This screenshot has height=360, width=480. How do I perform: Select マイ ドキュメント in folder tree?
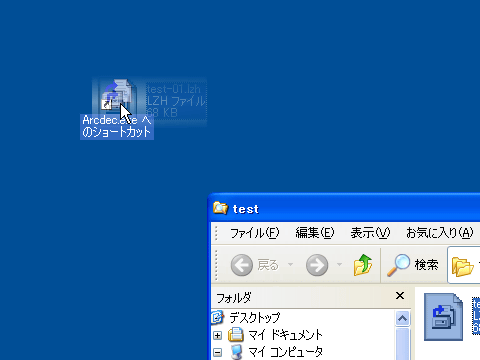click(286, 335)
